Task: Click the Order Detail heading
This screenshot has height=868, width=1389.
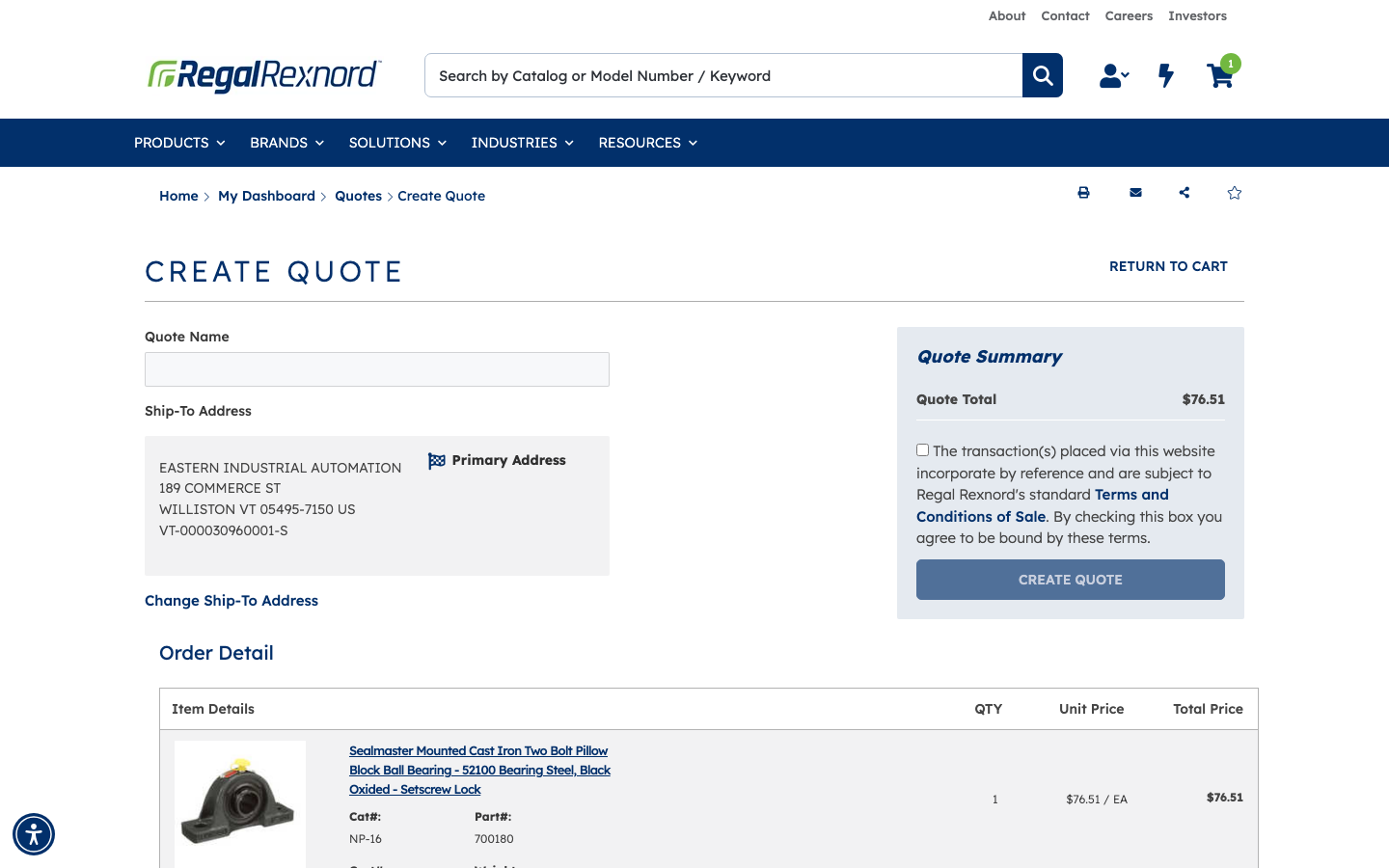Action: point(216,653)
